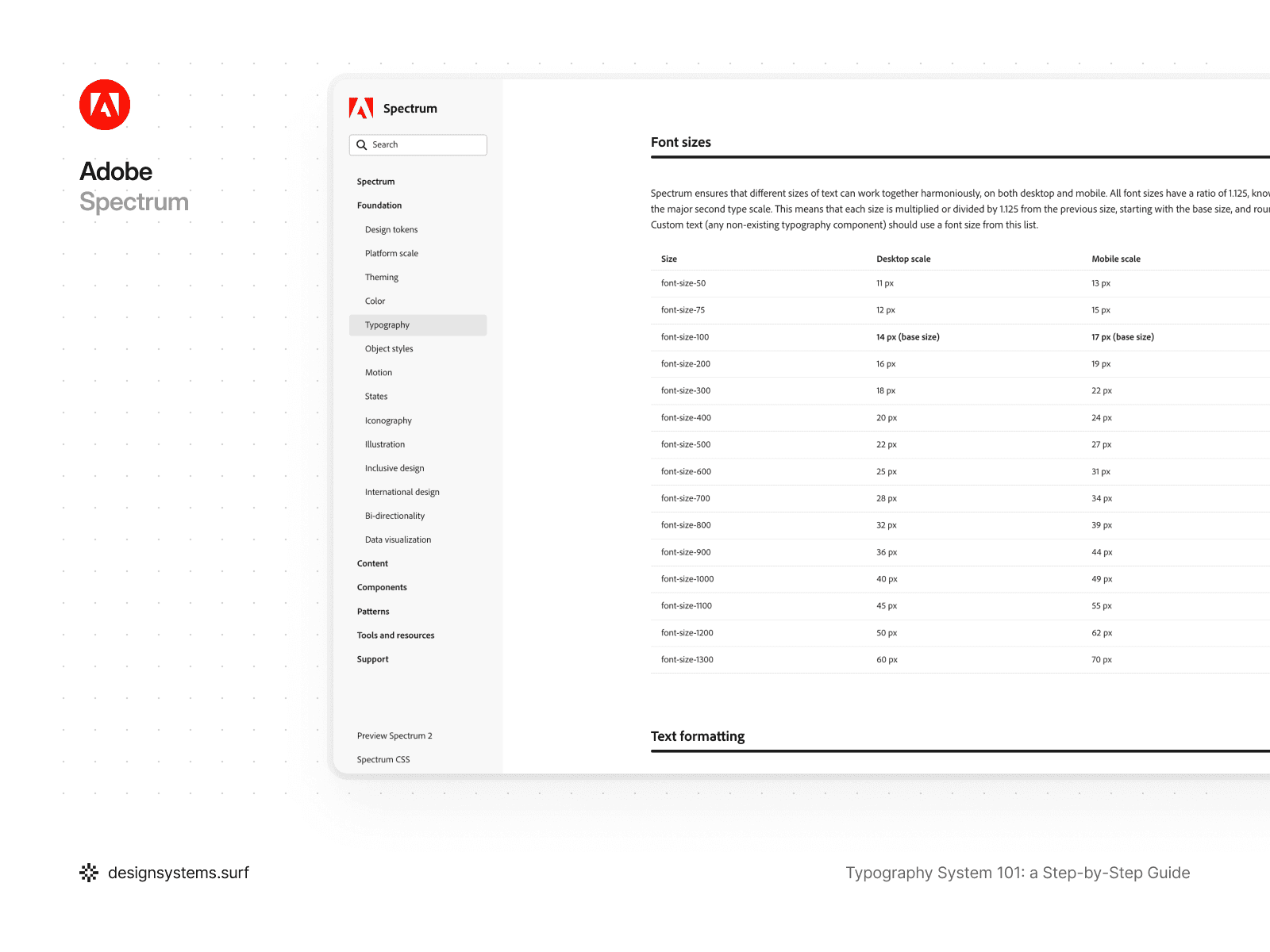The width and height of the screenshot is (1270, 952).
Task: Navigate to Theming in sidebar
Action: click(x=382, y=277)
